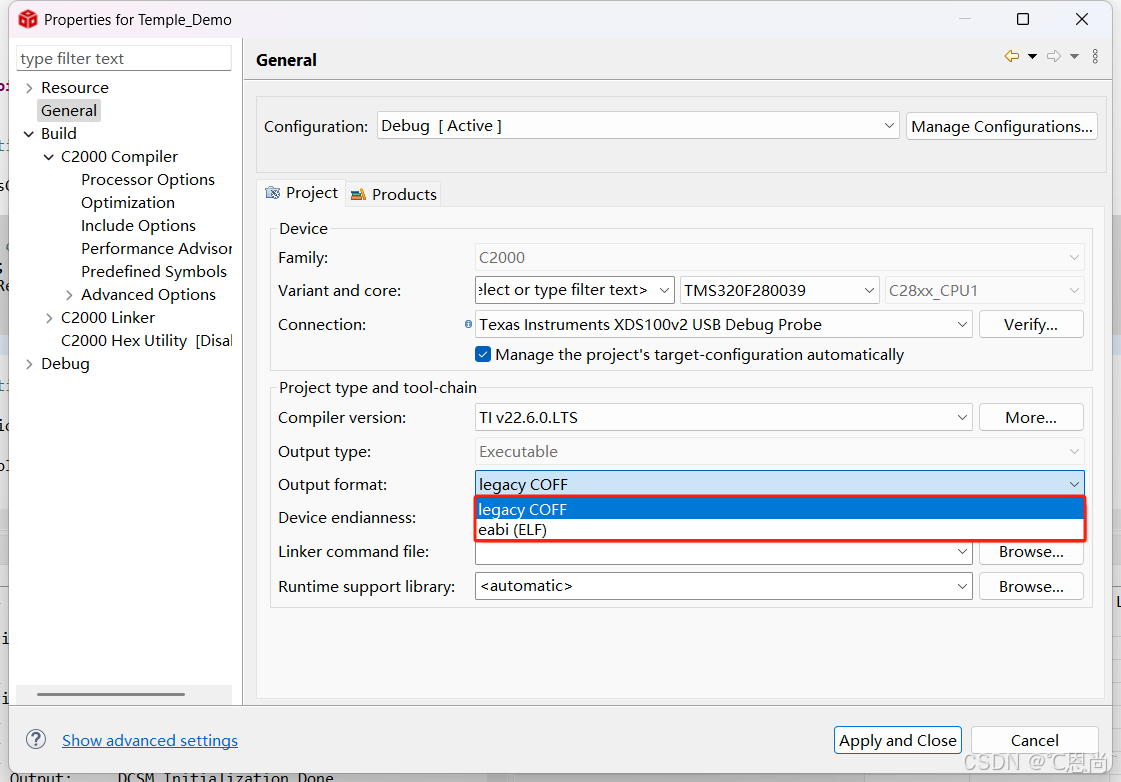Select General in the tree

click(x=69, y=111)
